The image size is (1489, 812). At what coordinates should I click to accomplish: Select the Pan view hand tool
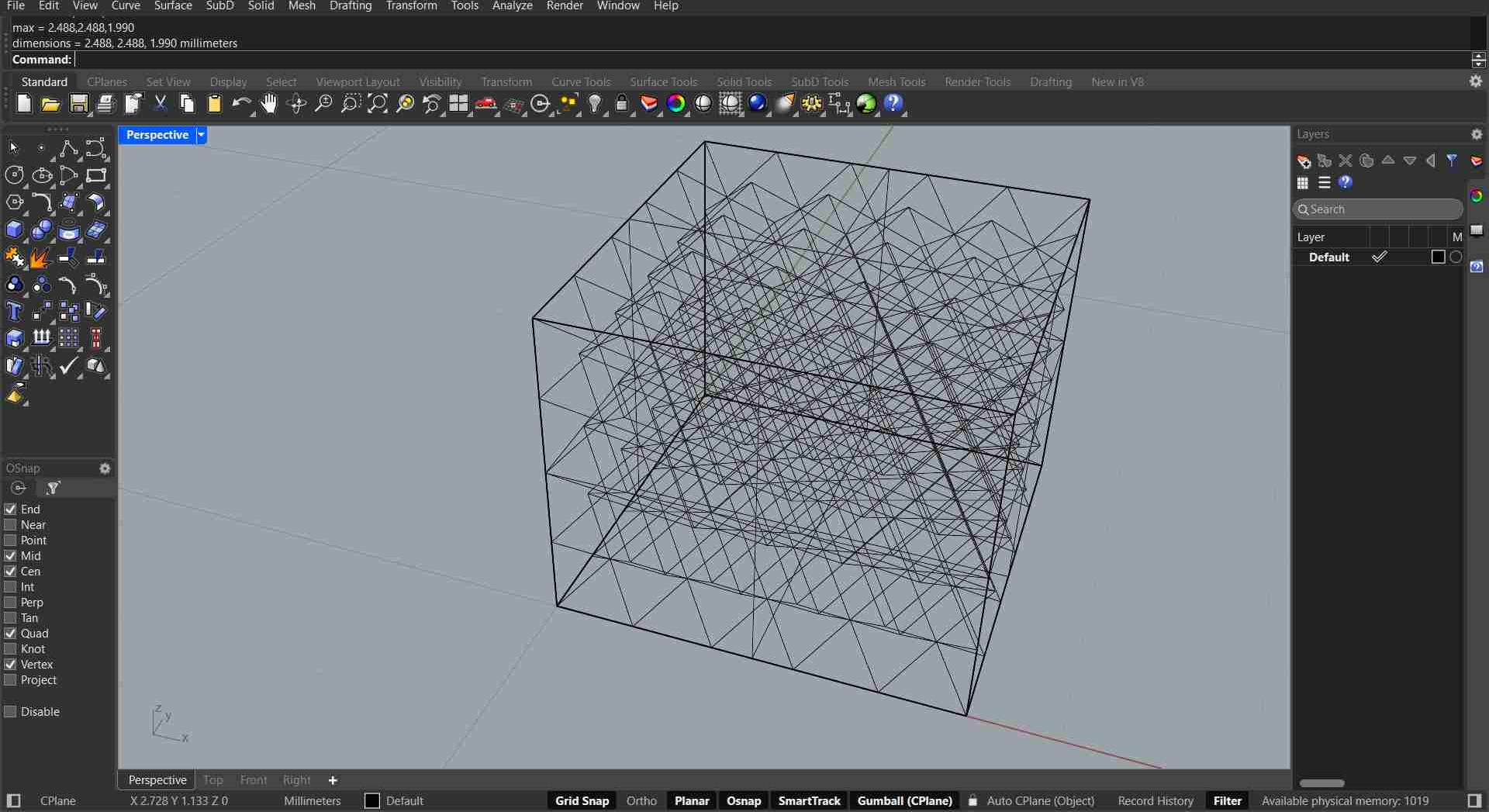(x=268, y=104)
